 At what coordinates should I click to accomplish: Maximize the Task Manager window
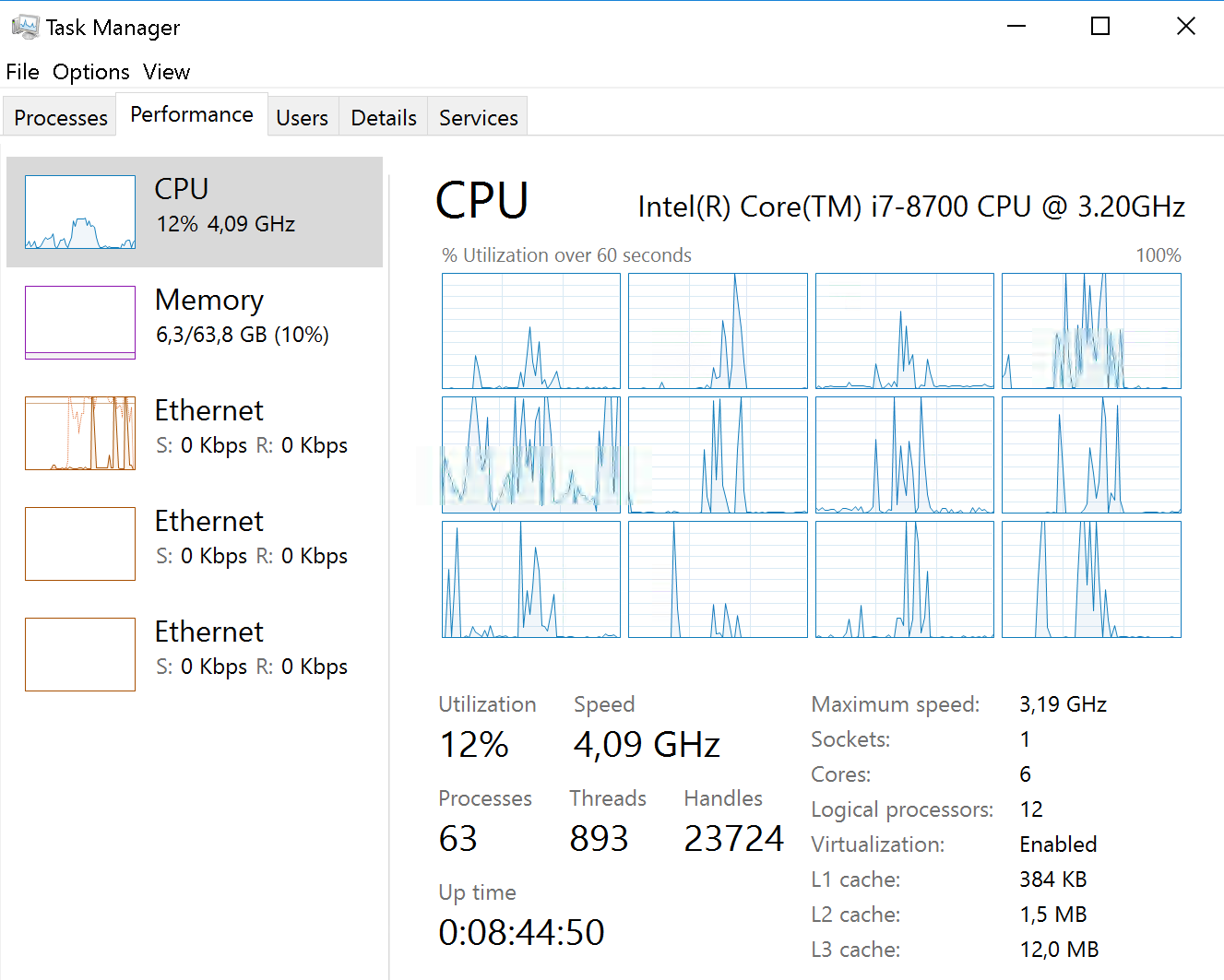tap(1100, 26)
